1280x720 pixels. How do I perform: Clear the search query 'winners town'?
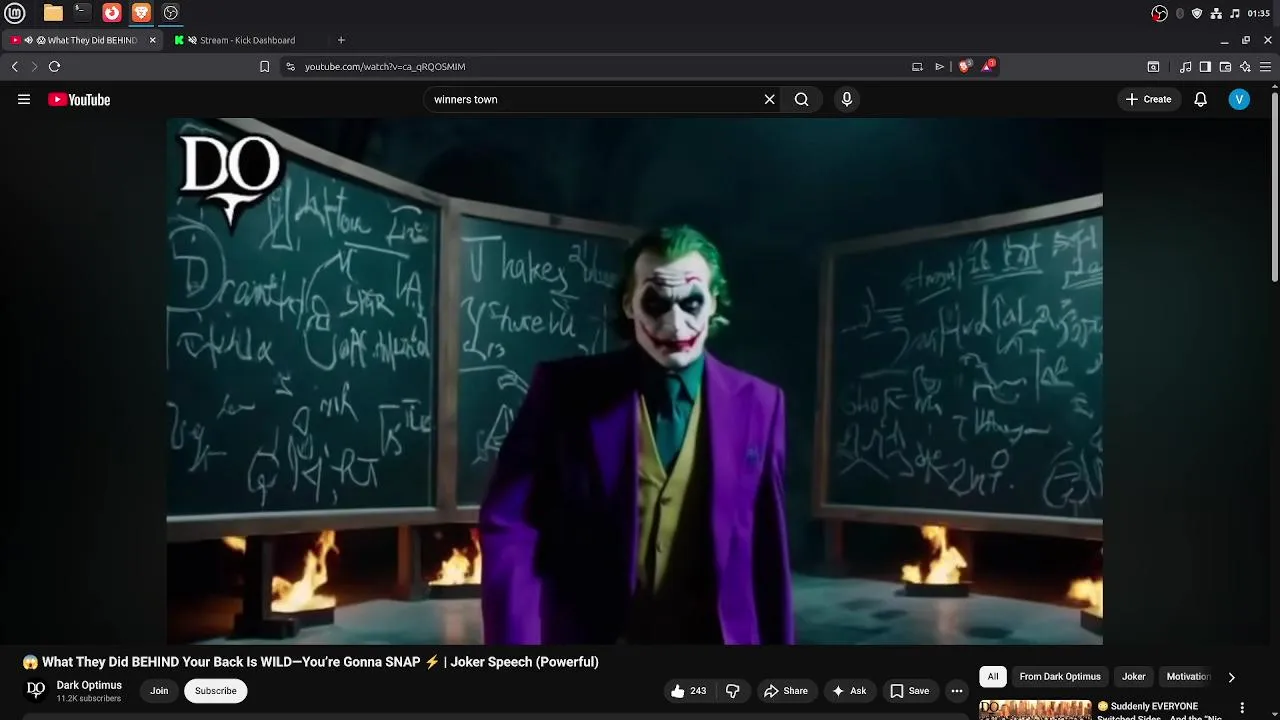[x=769, y=99]
